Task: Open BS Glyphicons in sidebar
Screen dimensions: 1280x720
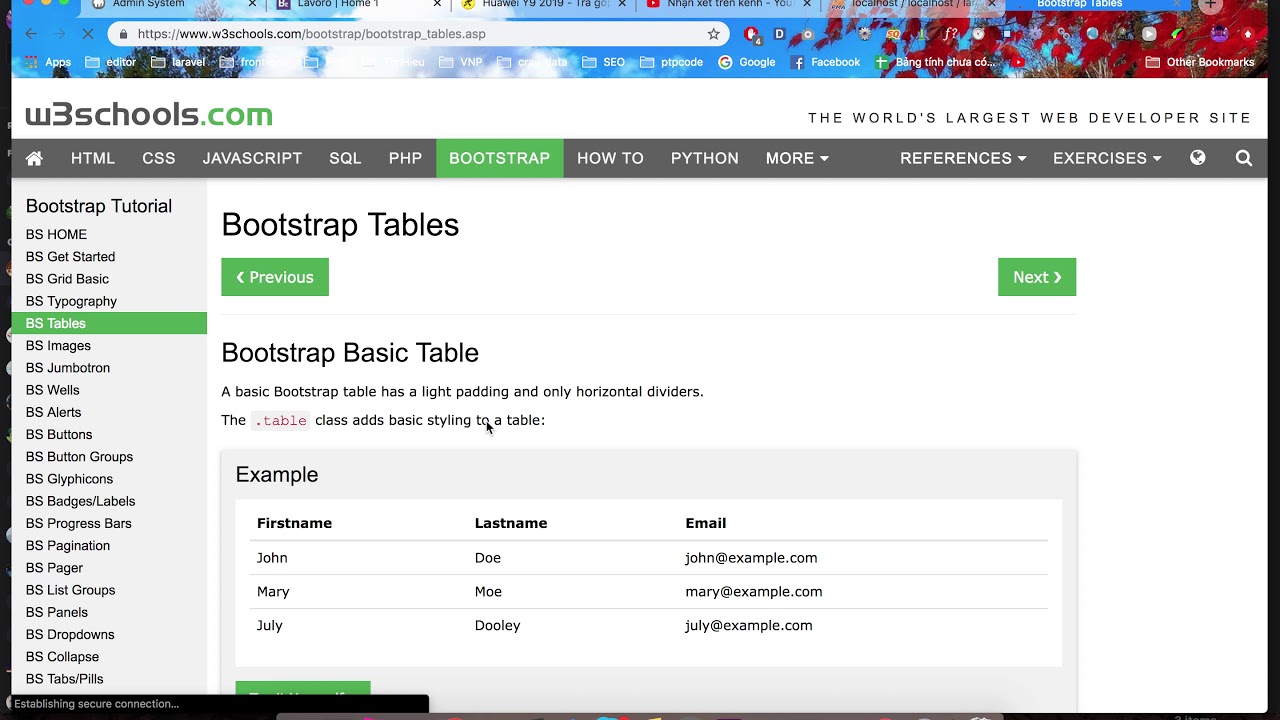Action: point(109,479)
